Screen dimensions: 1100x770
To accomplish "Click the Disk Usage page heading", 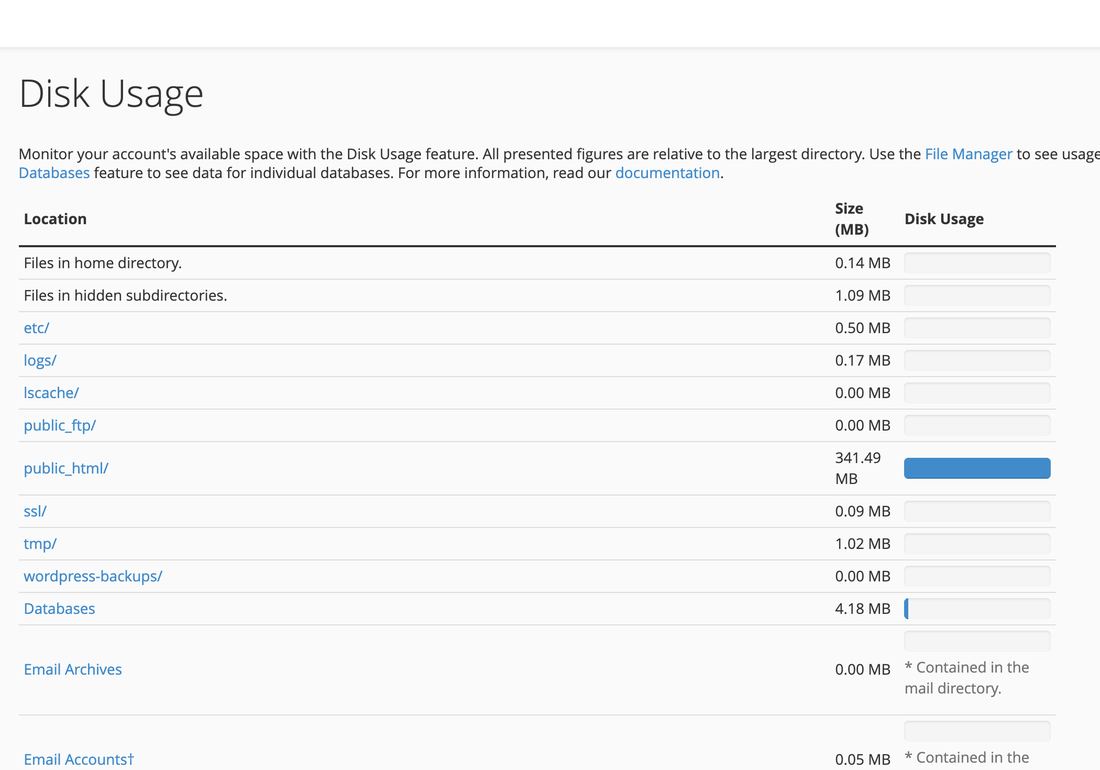I will pyautogui.click(x=111, y=94).
